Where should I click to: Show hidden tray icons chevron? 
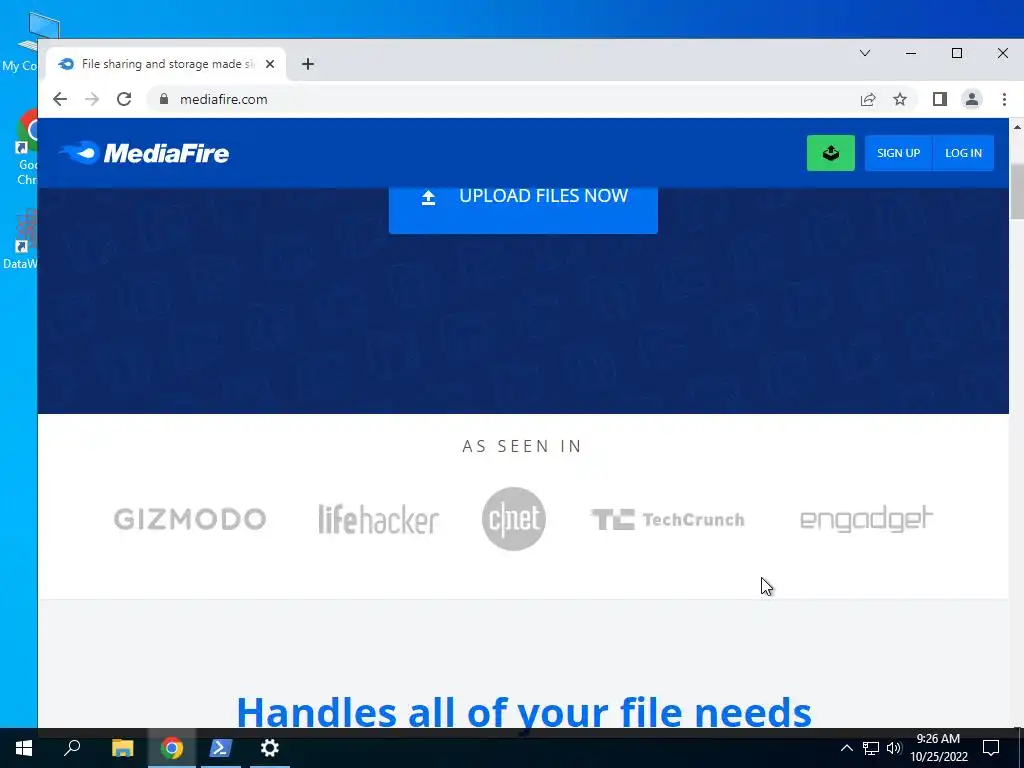(846, 748)
